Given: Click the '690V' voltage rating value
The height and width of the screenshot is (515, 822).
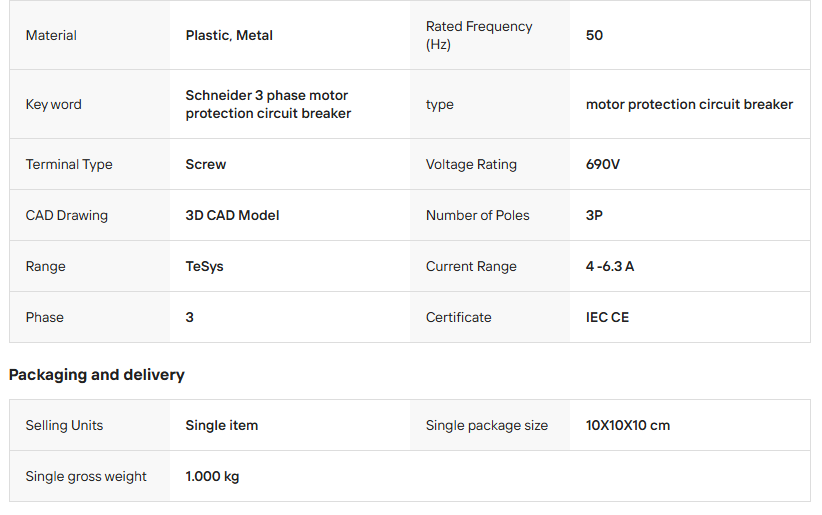Looking at the screenshot, I should 603,164.
